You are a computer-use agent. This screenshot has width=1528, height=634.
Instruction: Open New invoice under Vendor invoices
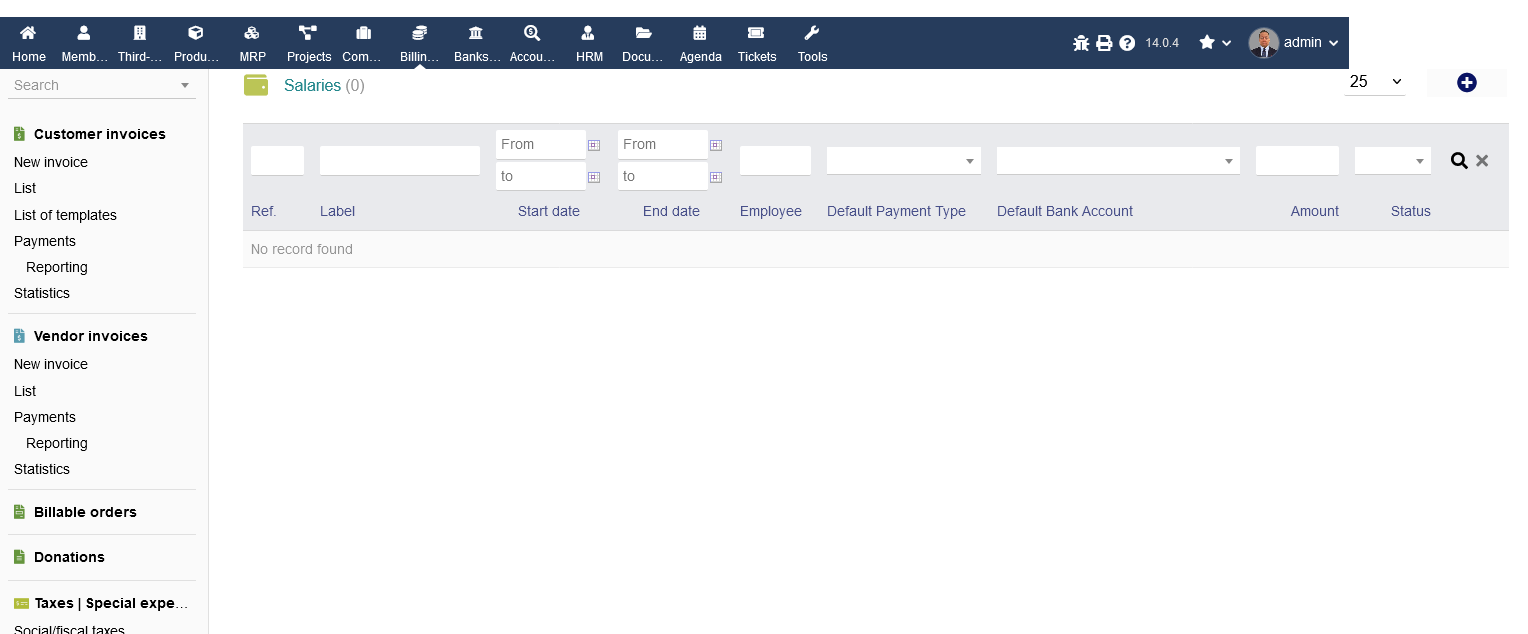point(51,364)
